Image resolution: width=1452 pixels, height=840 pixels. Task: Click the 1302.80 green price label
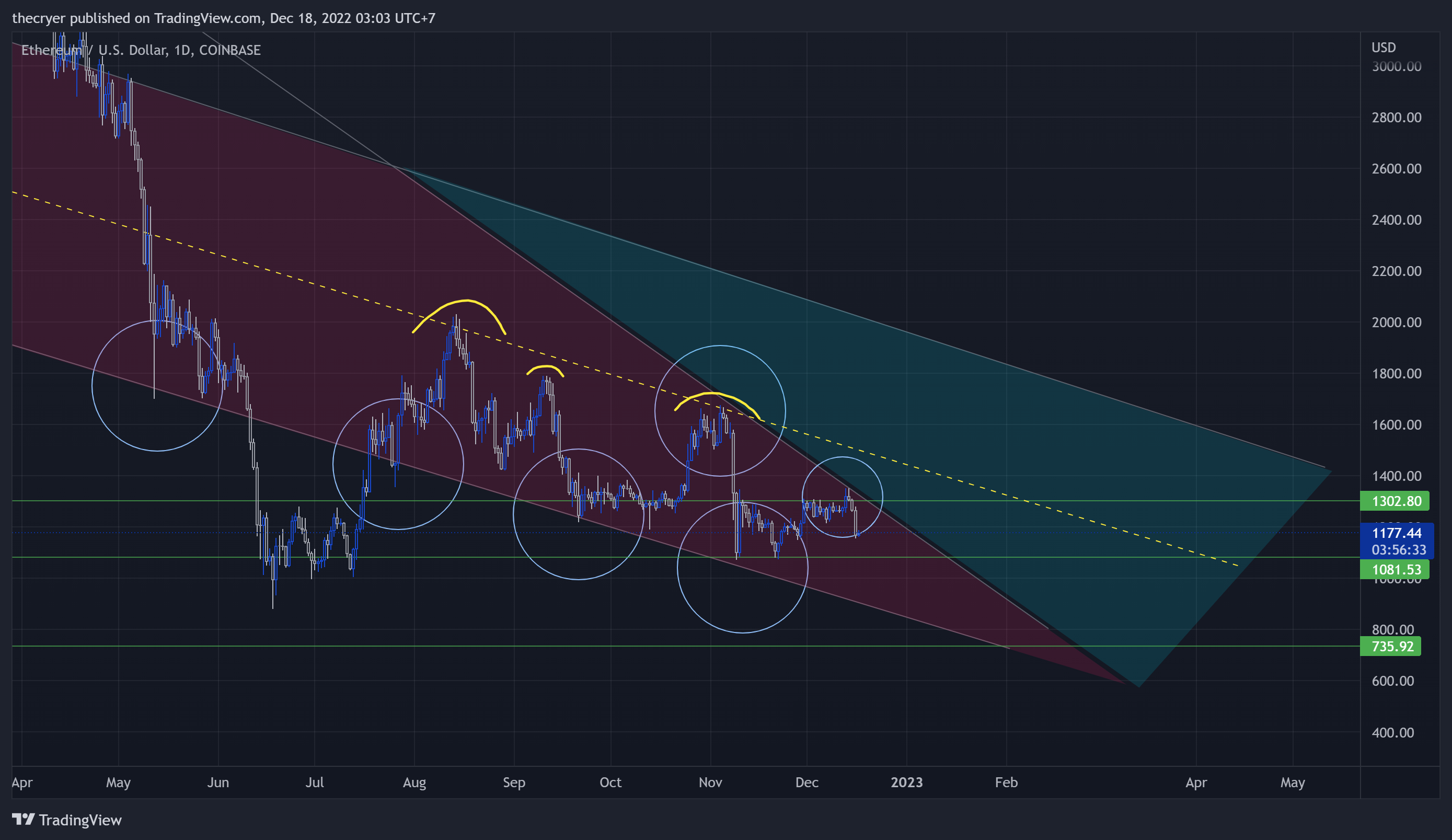click(1395, 501)
